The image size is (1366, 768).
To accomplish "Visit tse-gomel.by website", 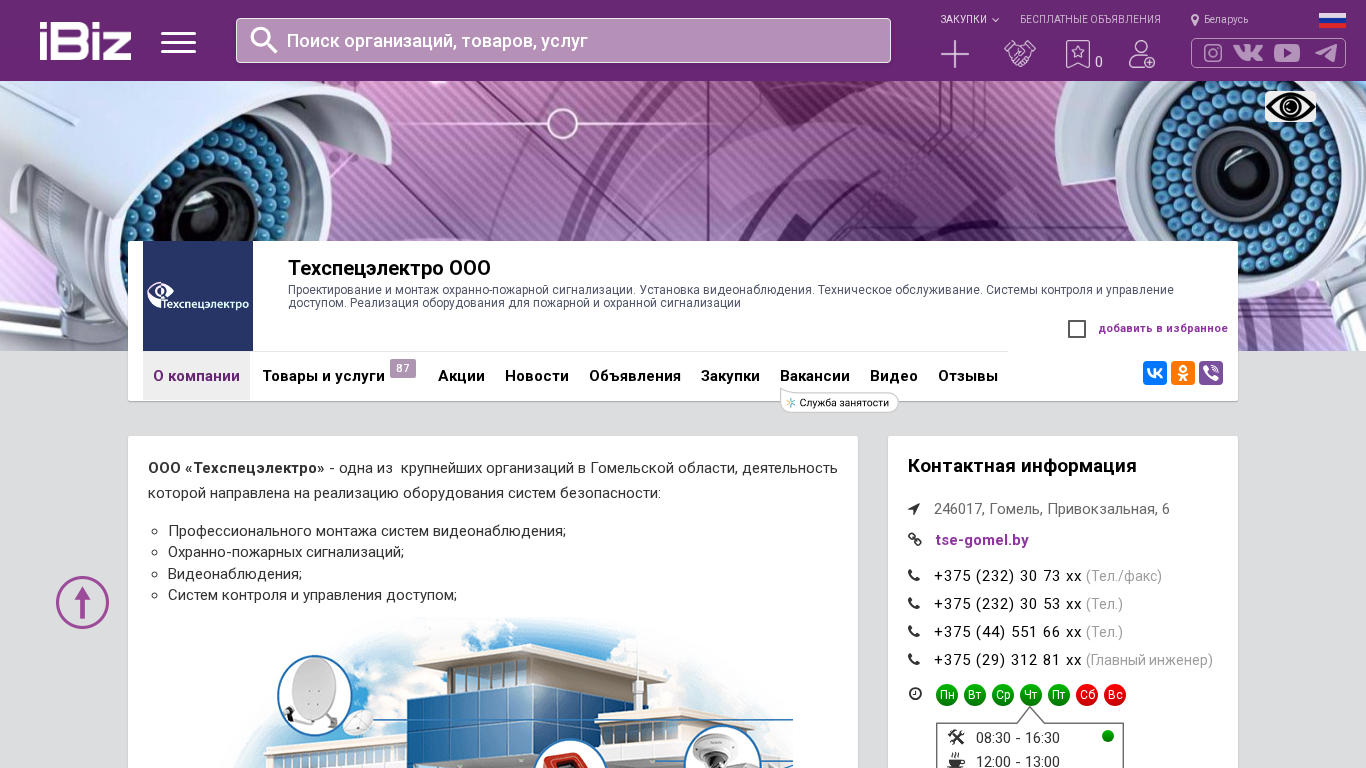I will click(x=982, y=540).
